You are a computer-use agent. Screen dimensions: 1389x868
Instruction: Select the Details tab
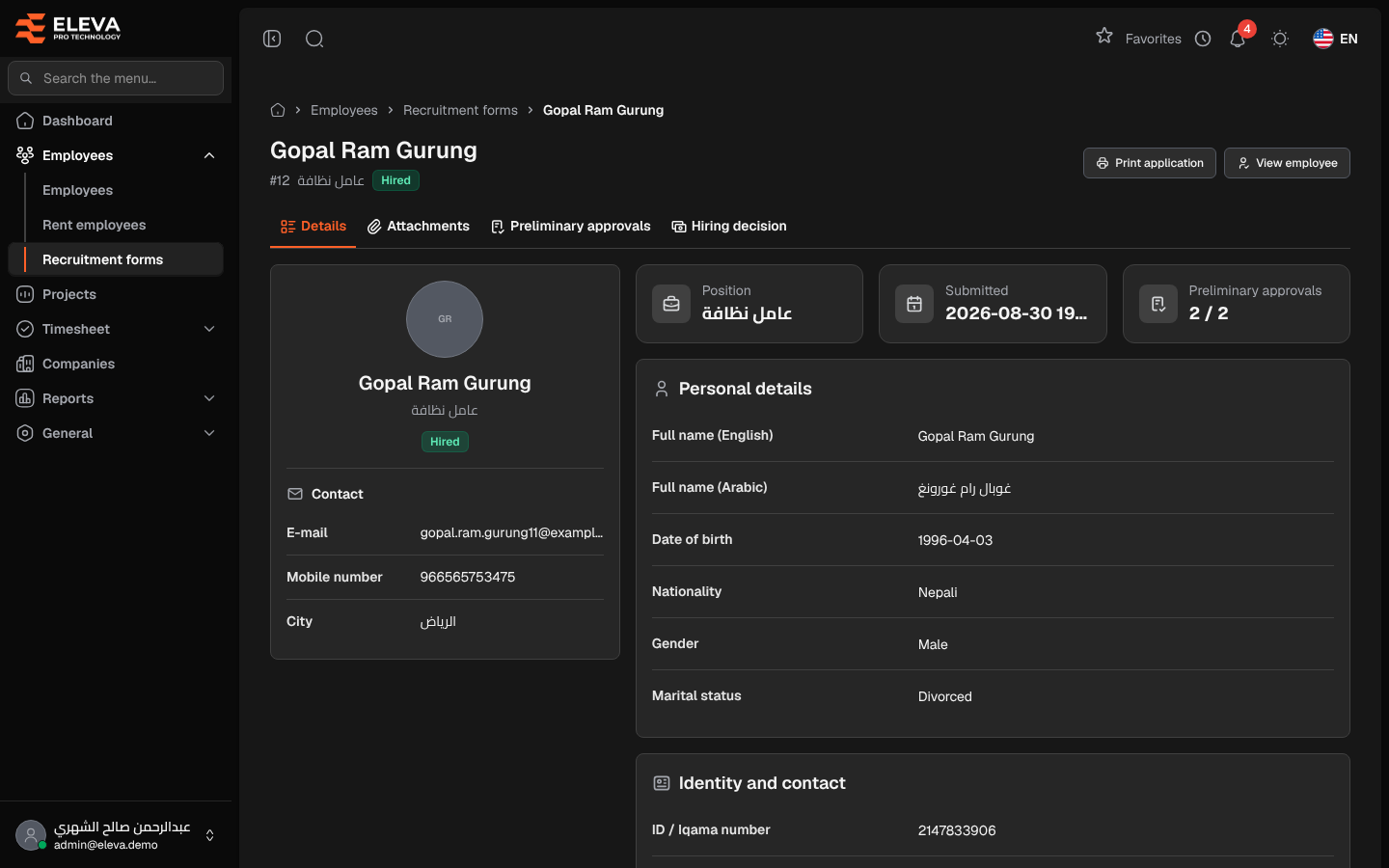pos(313,227)
